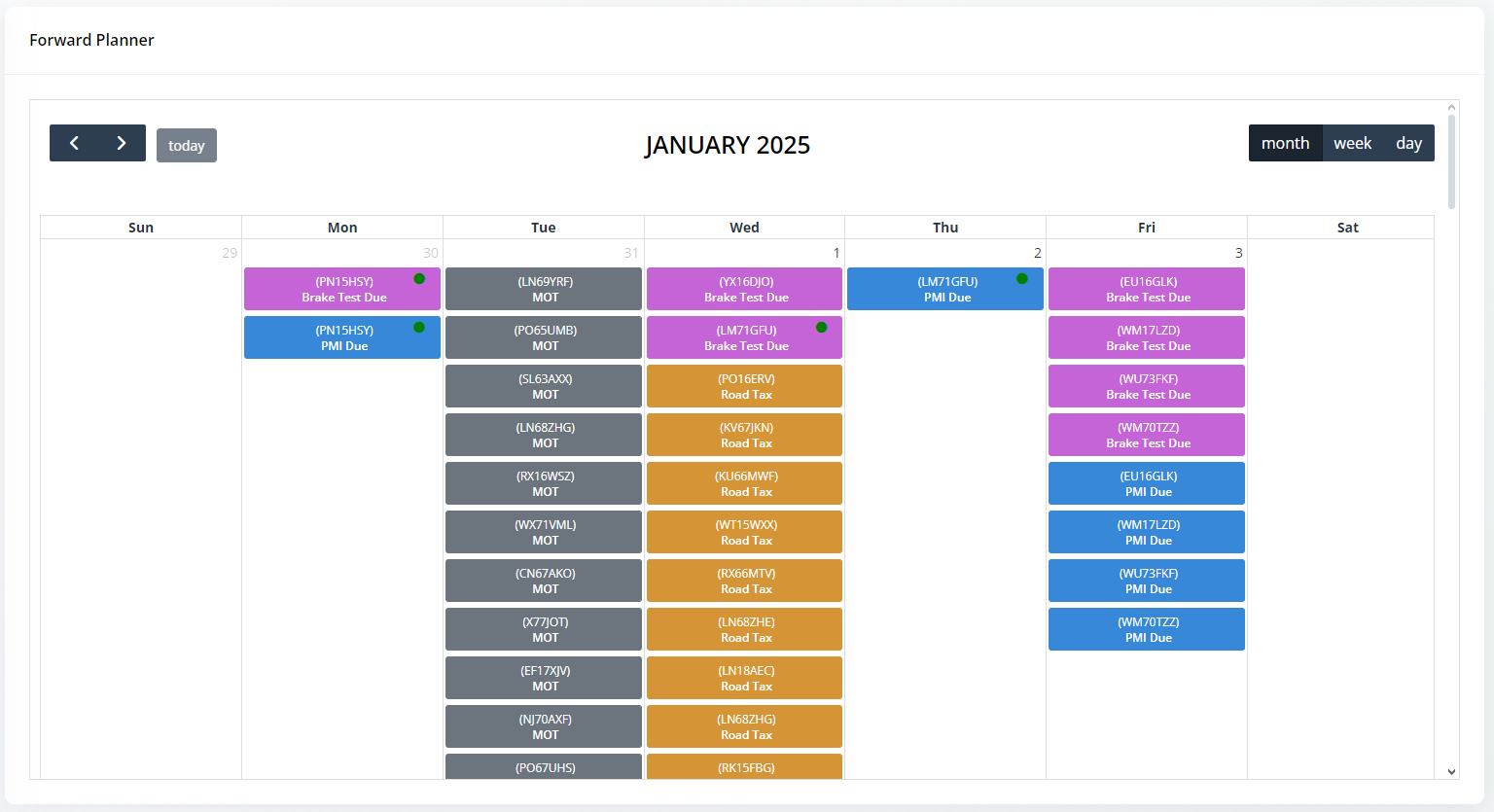
Task: Switch to week view
Action: tap(1352, 143)
